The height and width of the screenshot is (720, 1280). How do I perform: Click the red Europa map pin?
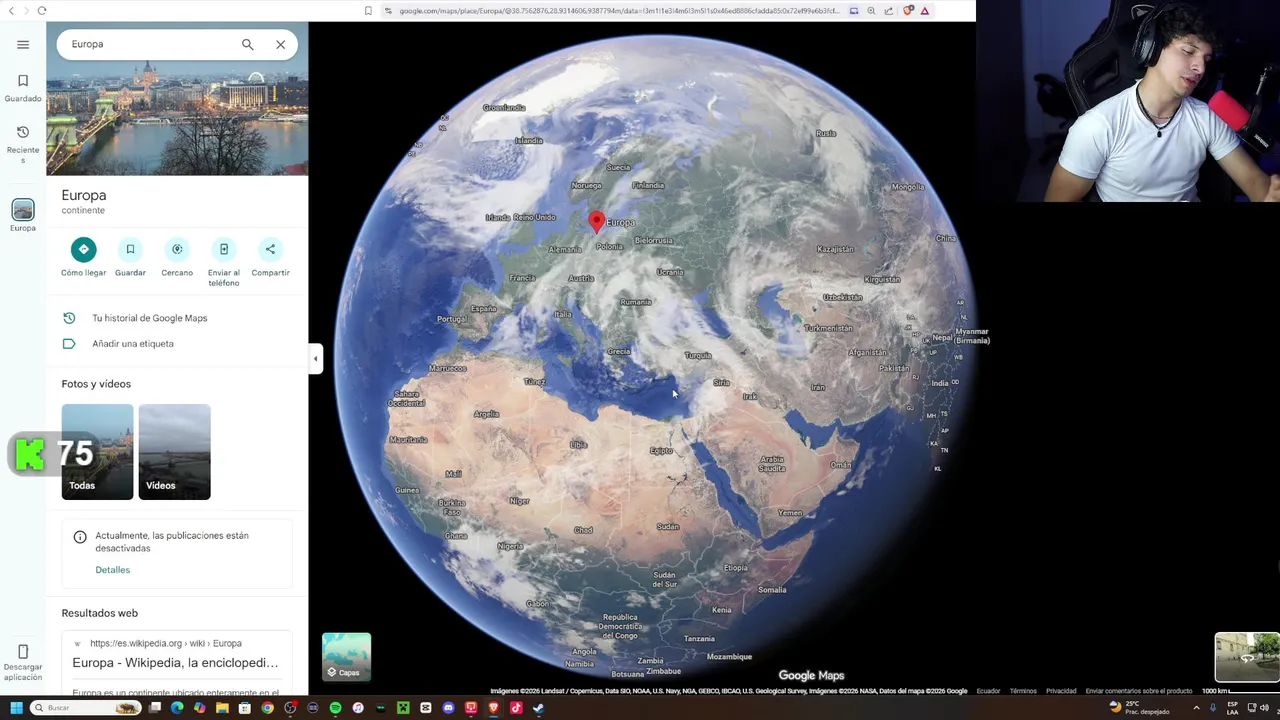597,221
